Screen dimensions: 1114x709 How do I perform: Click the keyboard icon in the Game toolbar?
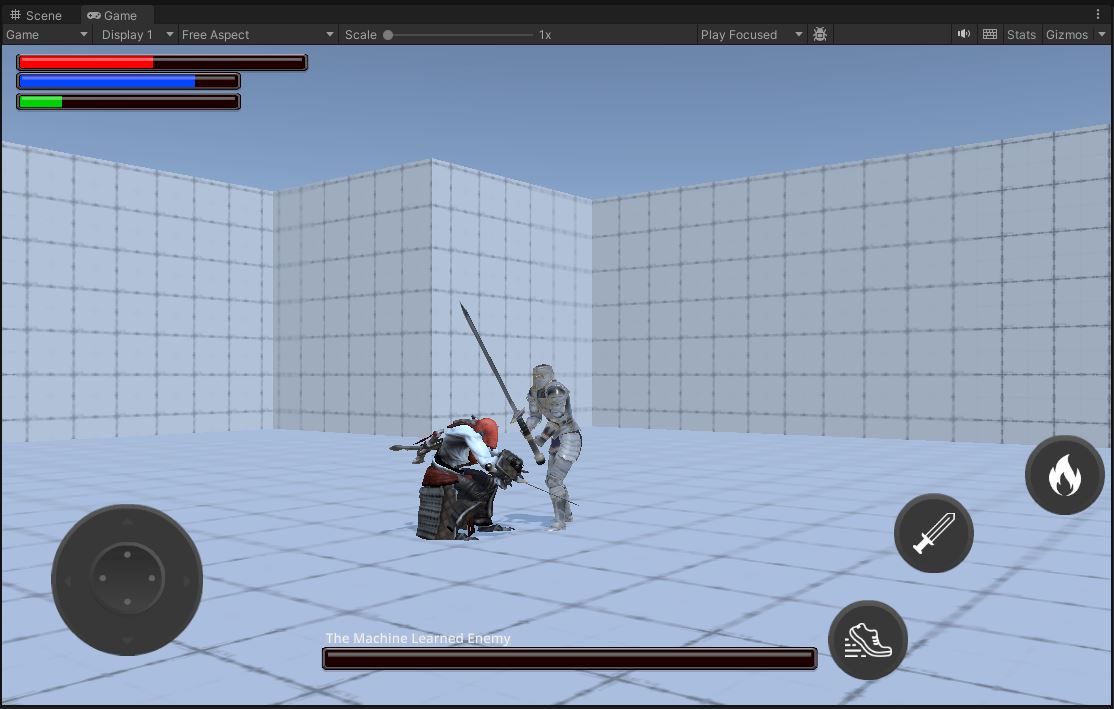990,34
